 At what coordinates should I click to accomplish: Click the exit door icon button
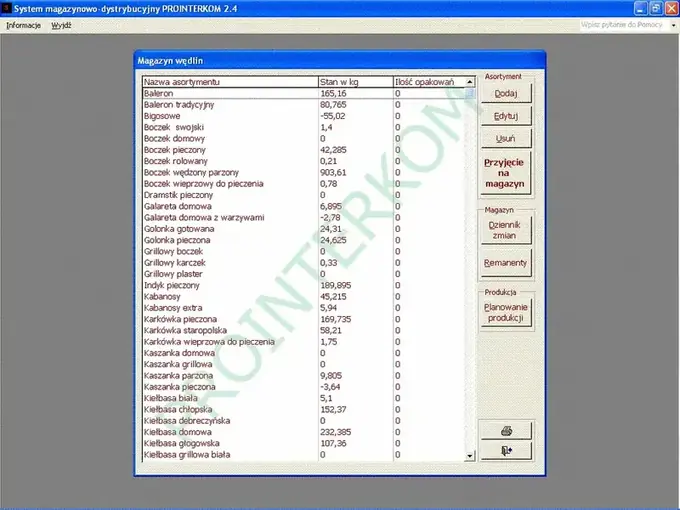[506, 451]
